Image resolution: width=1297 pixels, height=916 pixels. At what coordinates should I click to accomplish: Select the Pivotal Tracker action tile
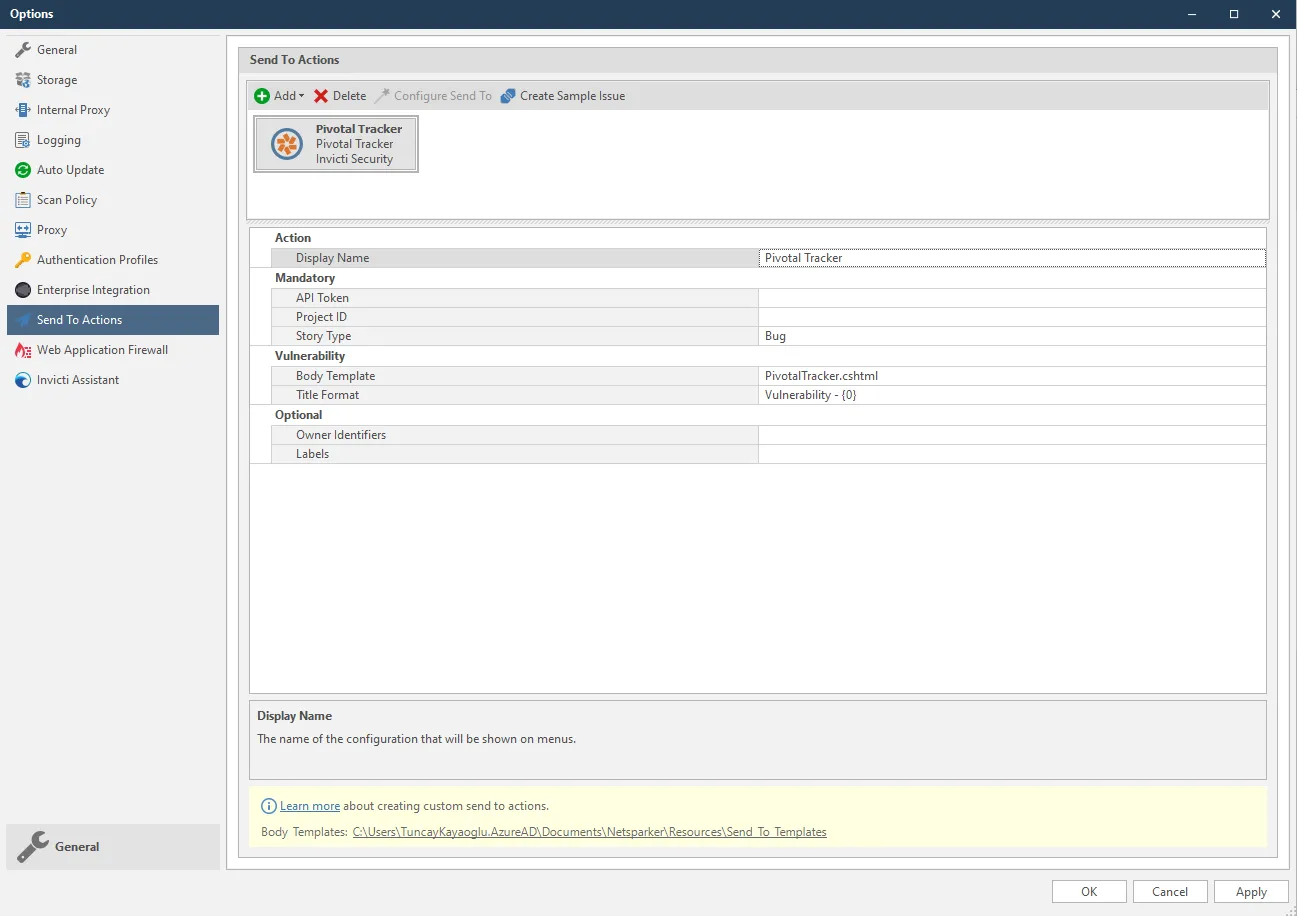click(336, 143)
